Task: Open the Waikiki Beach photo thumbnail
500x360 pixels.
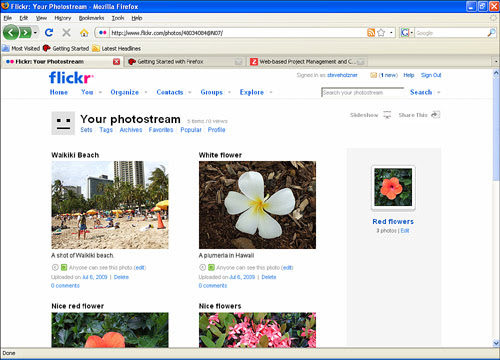Action: (110, 205)
